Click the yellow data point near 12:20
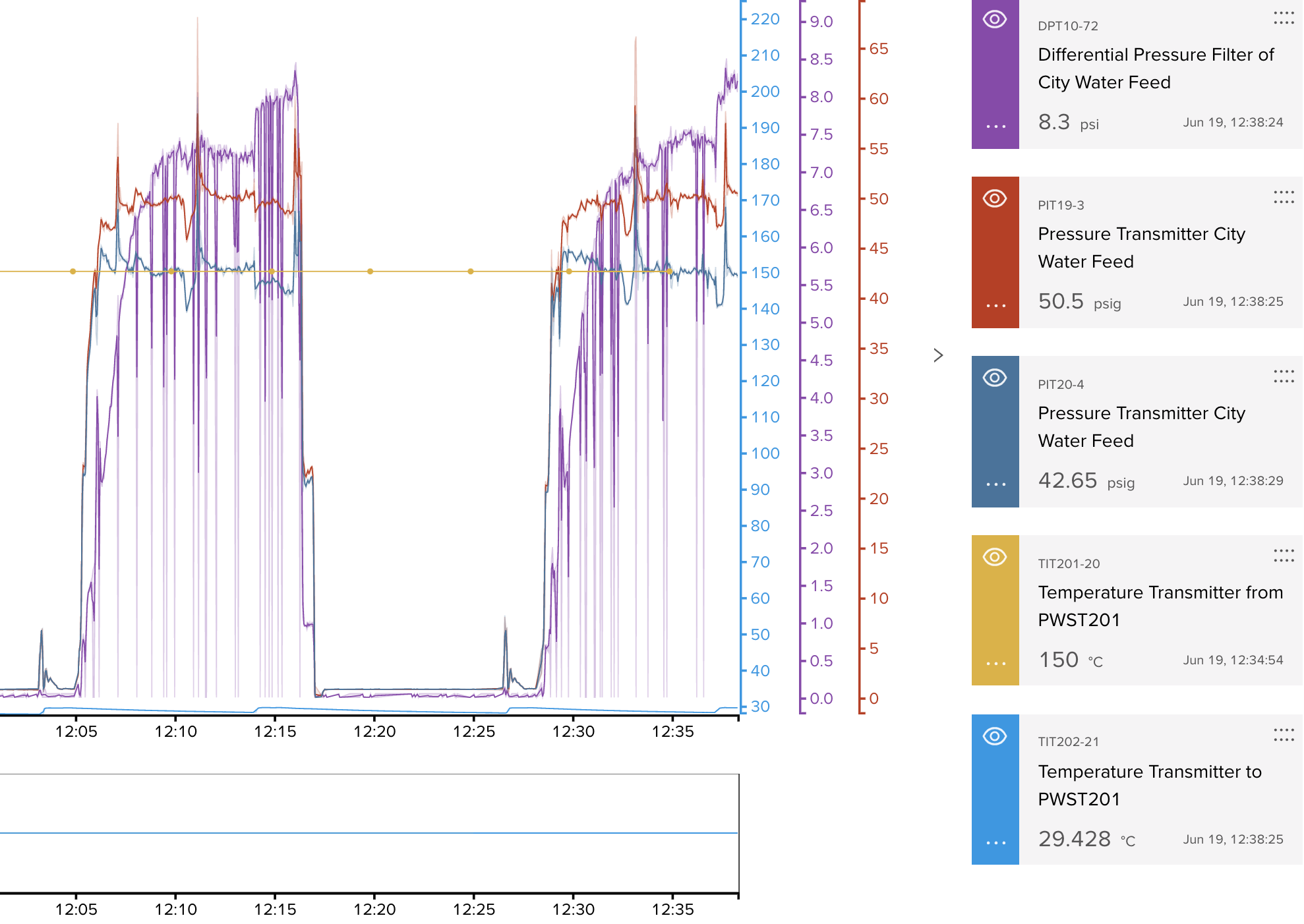This screenshot has height=924, width=1304. pos(370,272)
